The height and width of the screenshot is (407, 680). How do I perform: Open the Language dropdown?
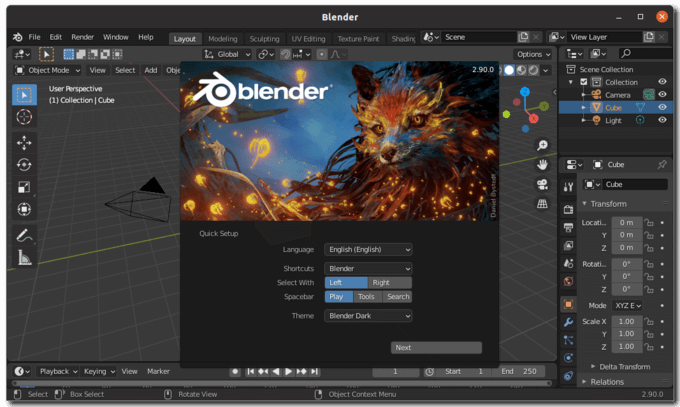[x=368, y=249]
